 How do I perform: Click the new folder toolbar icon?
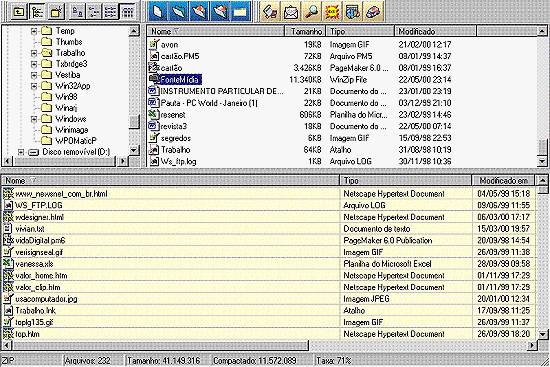56,12
